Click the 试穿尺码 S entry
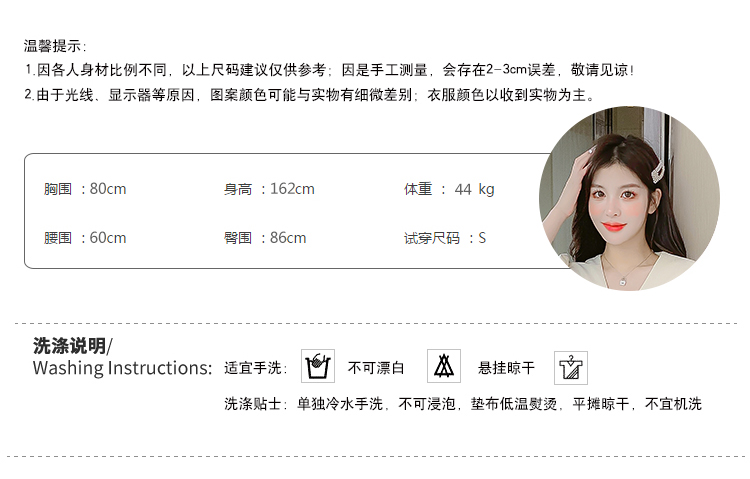750x479 pixels. click(x=445, y=238)
